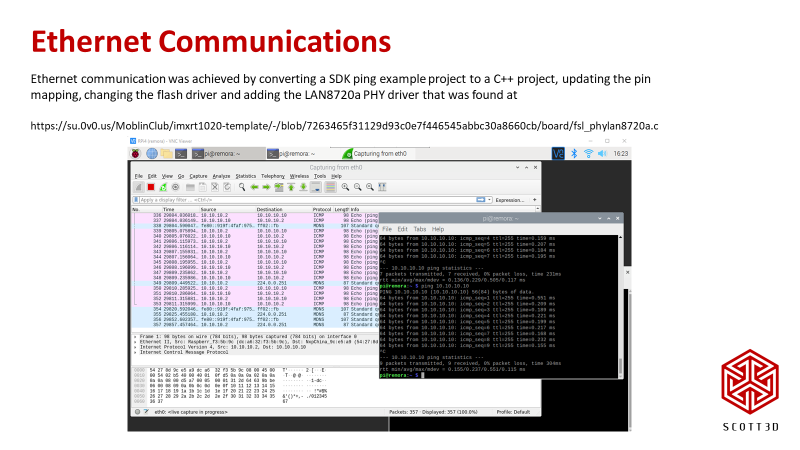The width and height of the screenshot is (800, 450).
Task: Save the capture file from the toolbar
Action: (x=203, y=187)
